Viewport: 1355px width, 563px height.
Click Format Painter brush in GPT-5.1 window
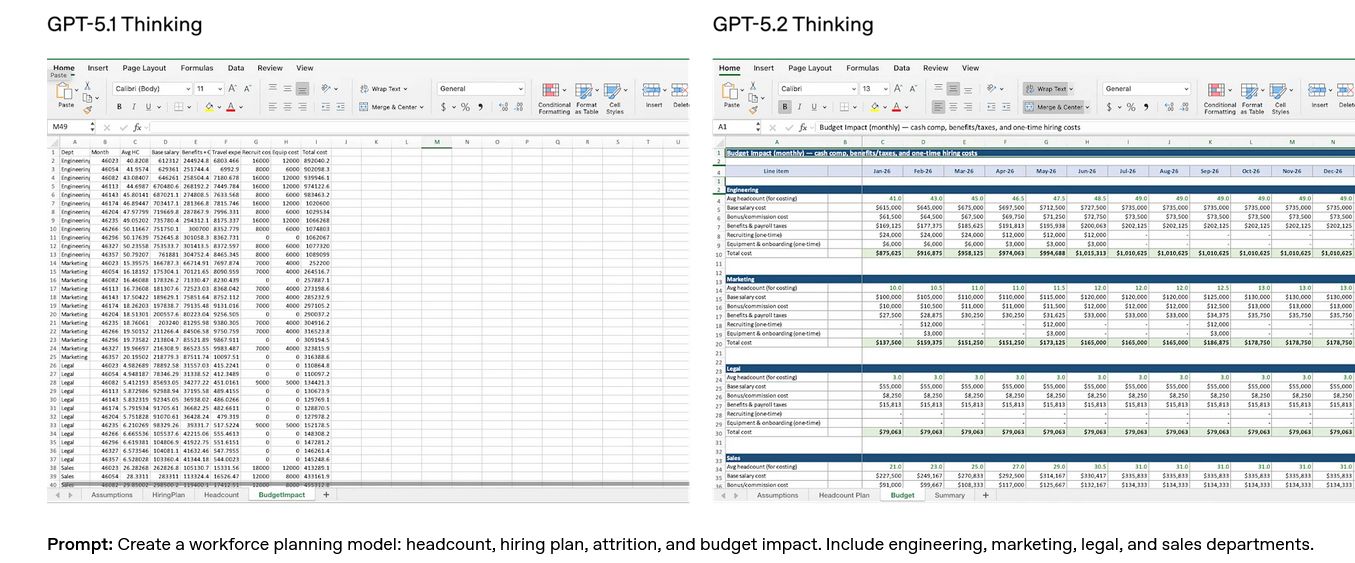click(88, 108)
